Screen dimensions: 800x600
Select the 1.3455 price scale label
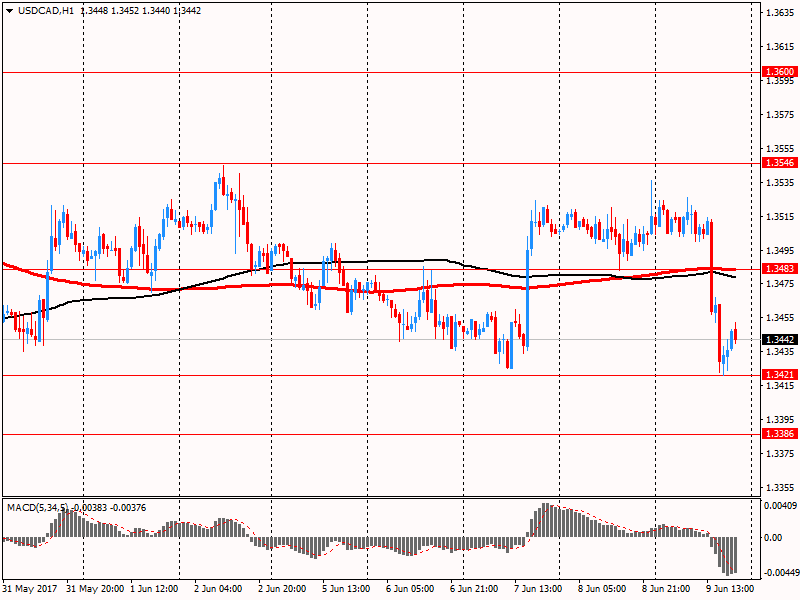(x=781, y=318)
